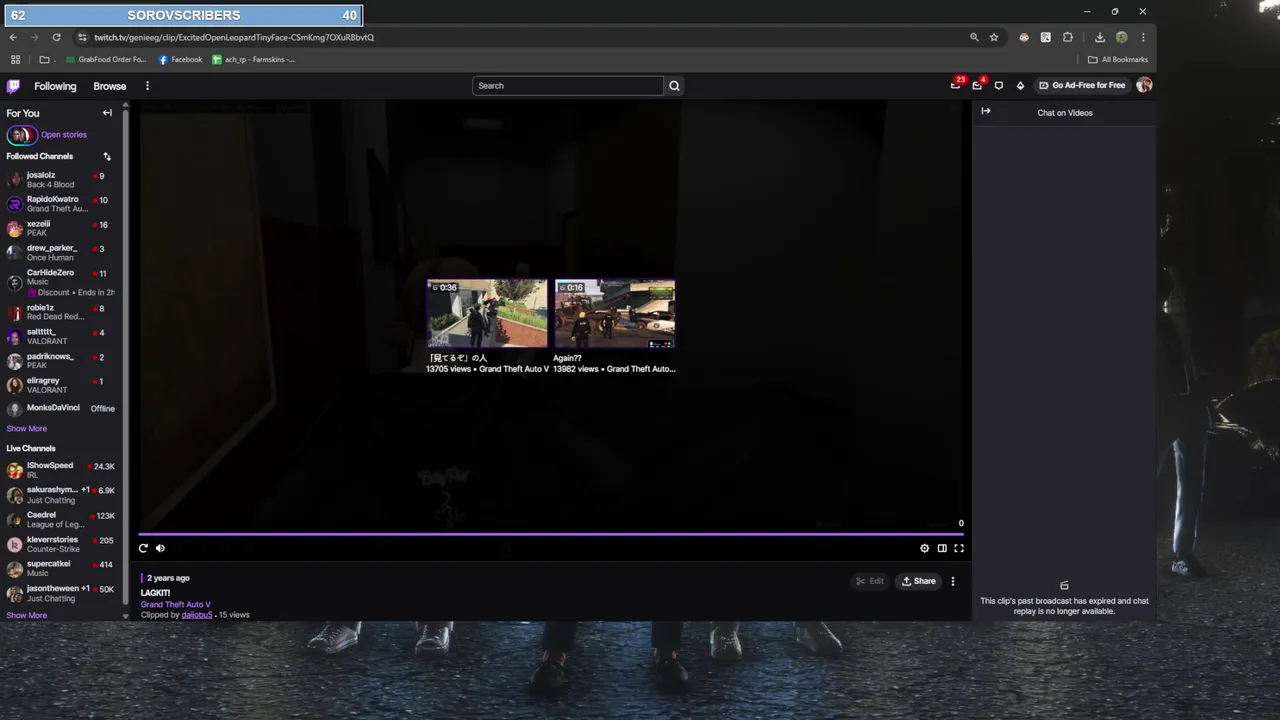Image resolution: width=1280 pixels, height=720 pixels.
Task: Open the browser extensions puzzle icon
Action: click(1068, 37)
